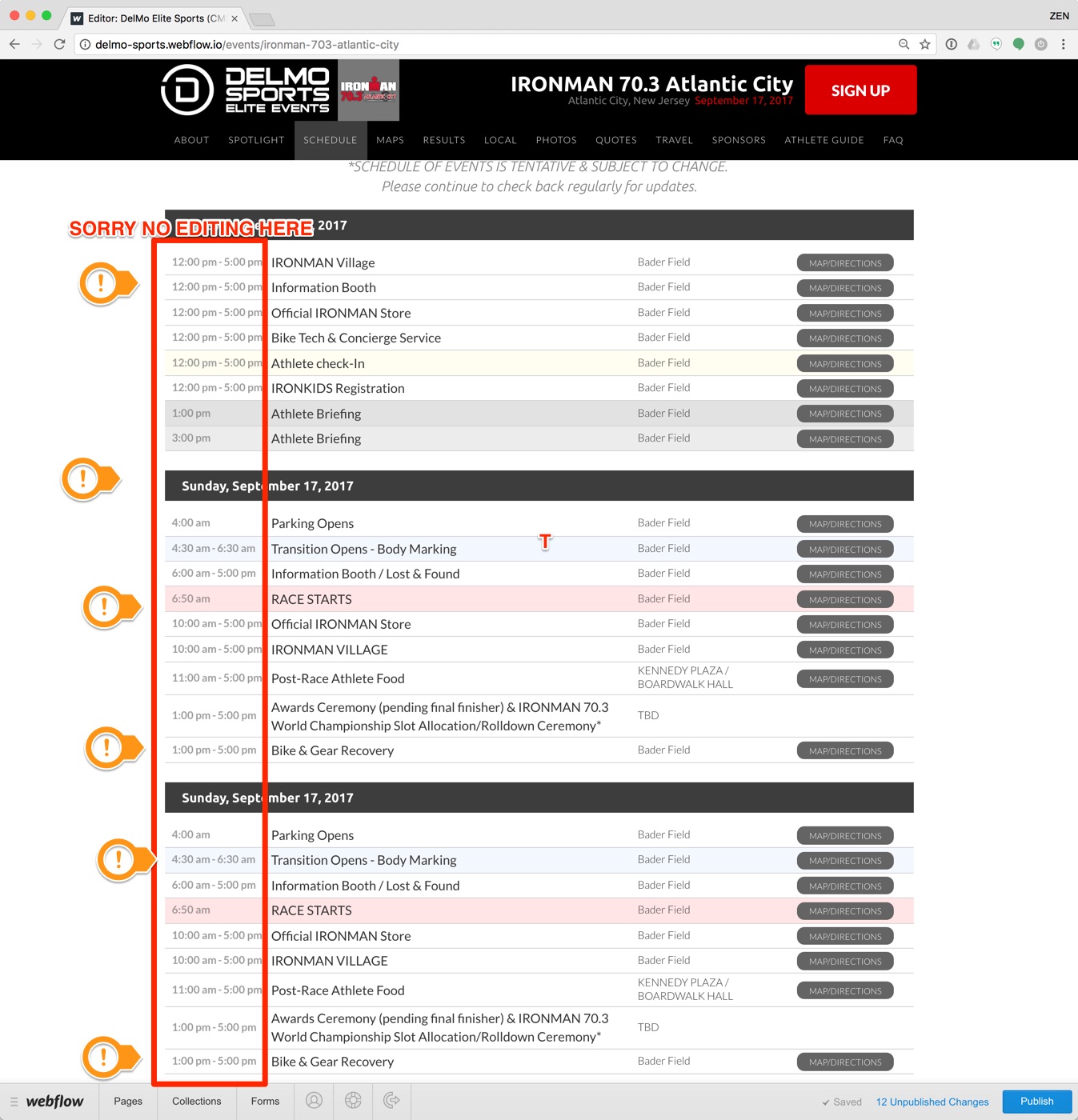Open the ATHLETE GUIDE nav item
The height and width of the screenshot is (1120, 1078).
point(824,140)
